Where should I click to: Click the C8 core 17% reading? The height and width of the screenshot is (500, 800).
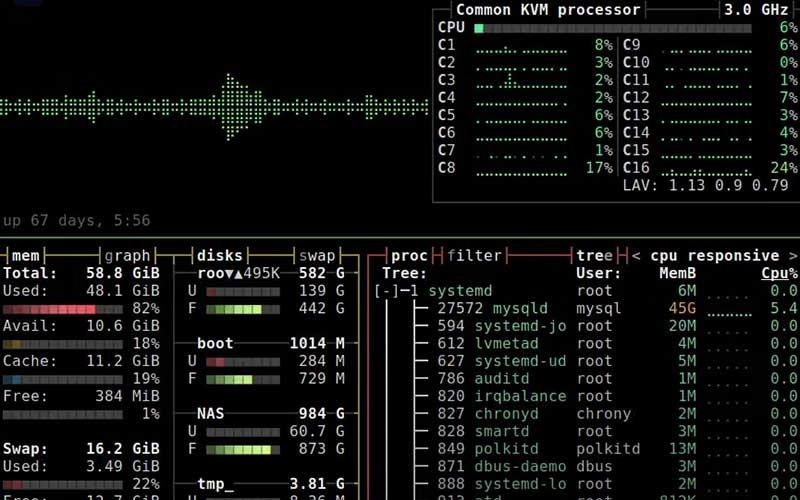pos(599,167)
